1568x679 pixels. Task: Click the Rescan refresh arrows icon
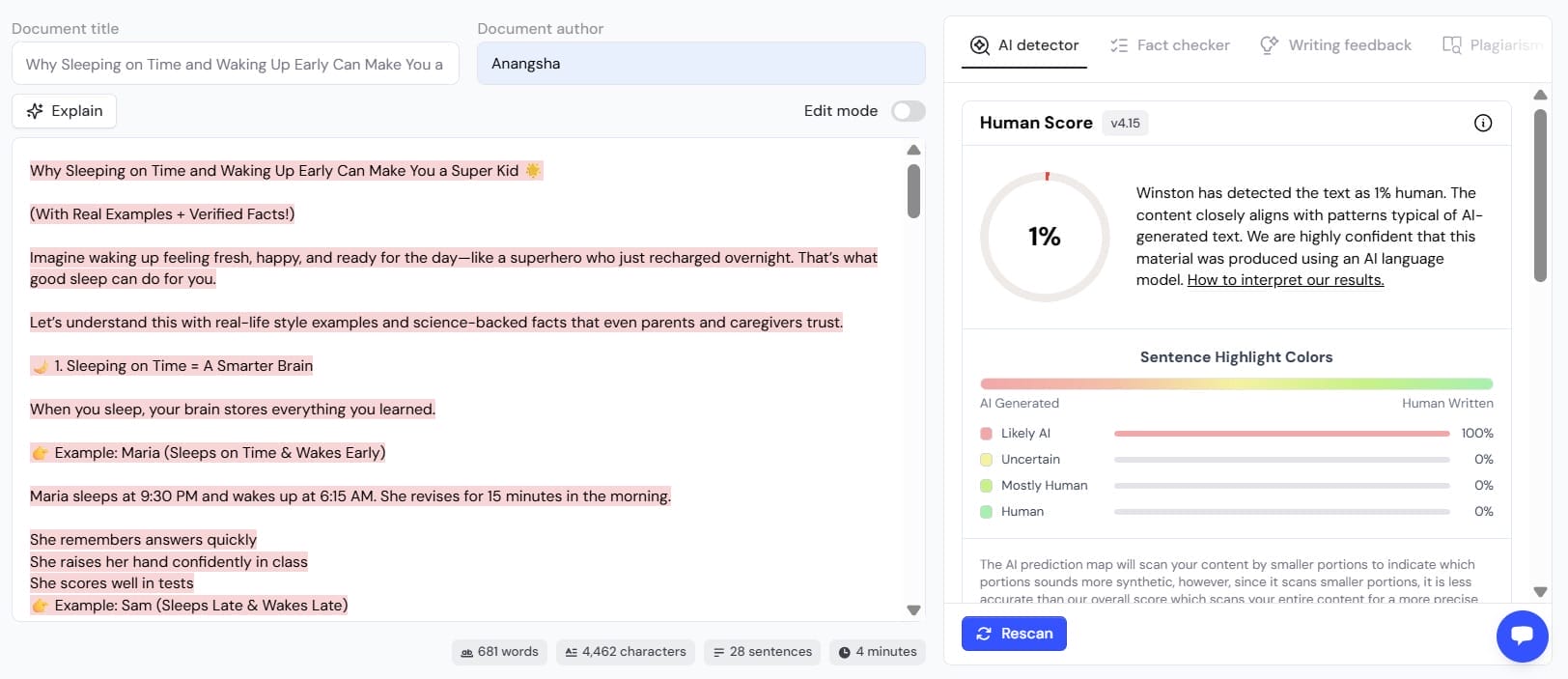coord(984,634)
